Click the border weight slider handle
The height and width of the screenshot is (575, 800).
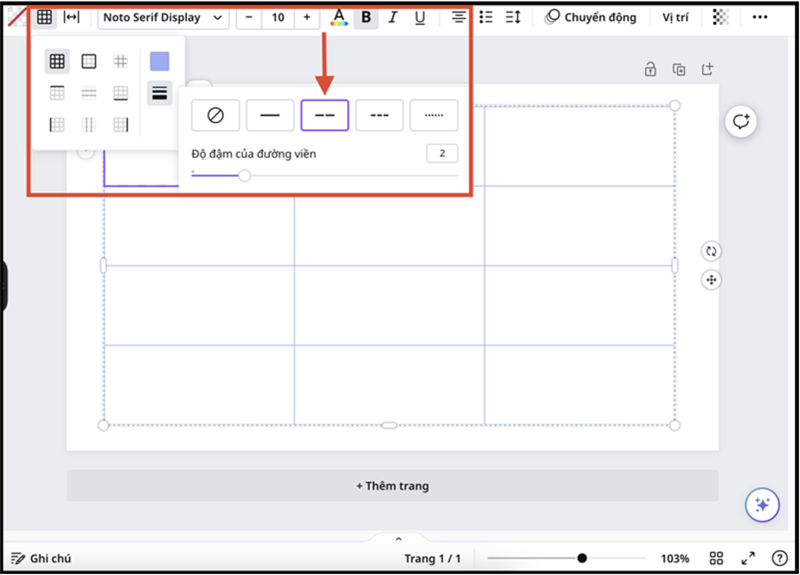pyautogui.click(x=244, y=175)
